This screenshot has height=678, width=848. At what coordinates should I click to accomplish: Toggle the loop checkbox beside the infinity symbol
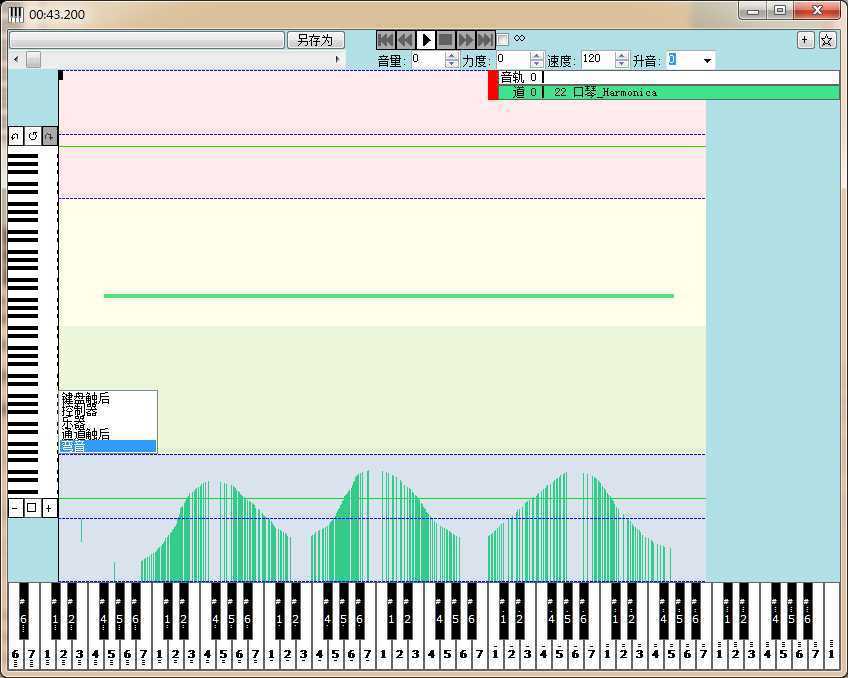(x=502, y=39)
